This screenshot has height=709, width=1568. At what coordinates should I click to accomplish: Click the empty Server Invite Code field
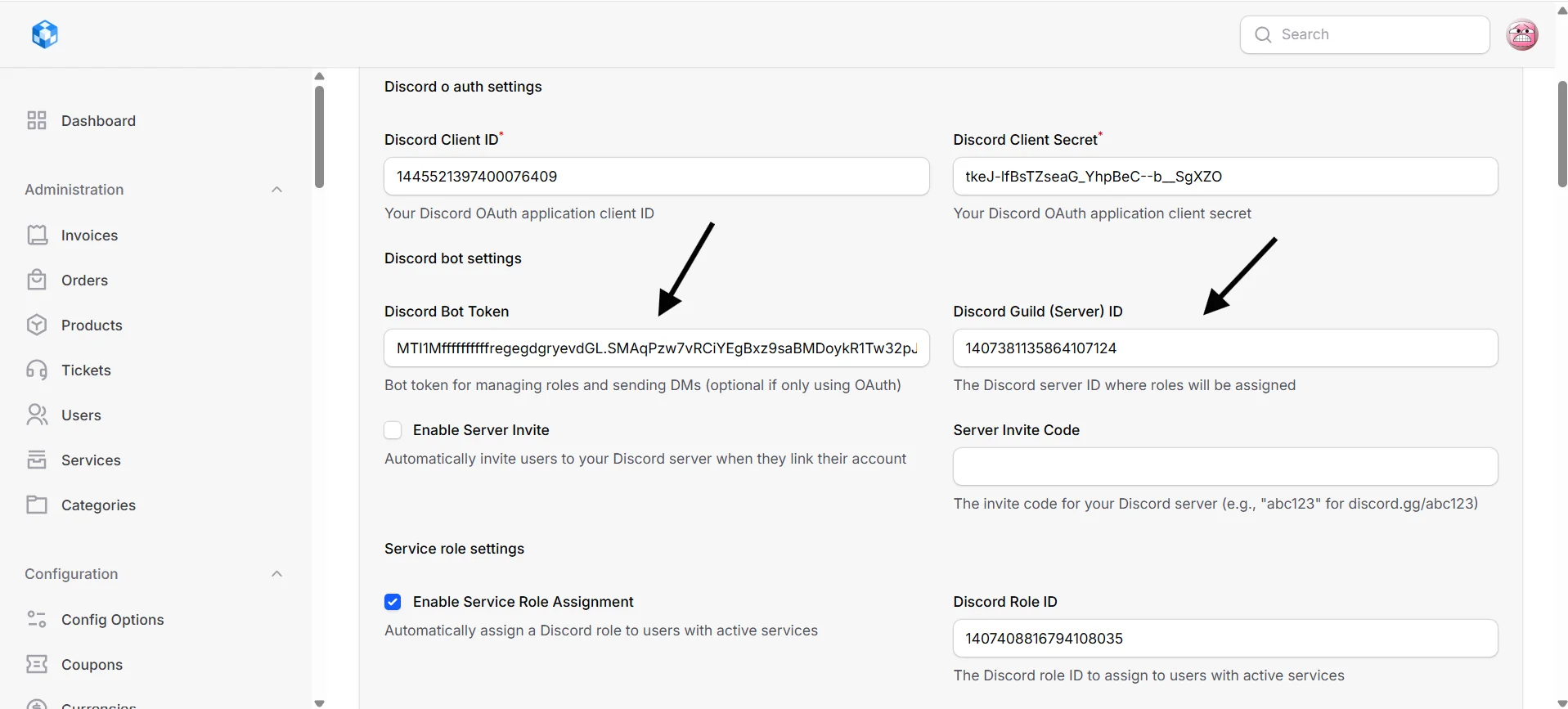tap(1224, 467)
